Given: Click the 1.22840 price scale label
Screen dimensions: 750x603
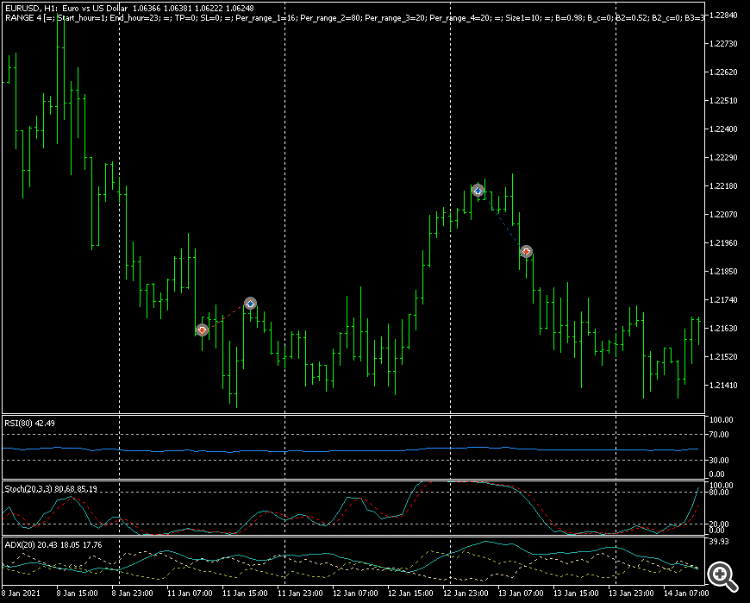Looking at the screenshot, I should [722, 15].
